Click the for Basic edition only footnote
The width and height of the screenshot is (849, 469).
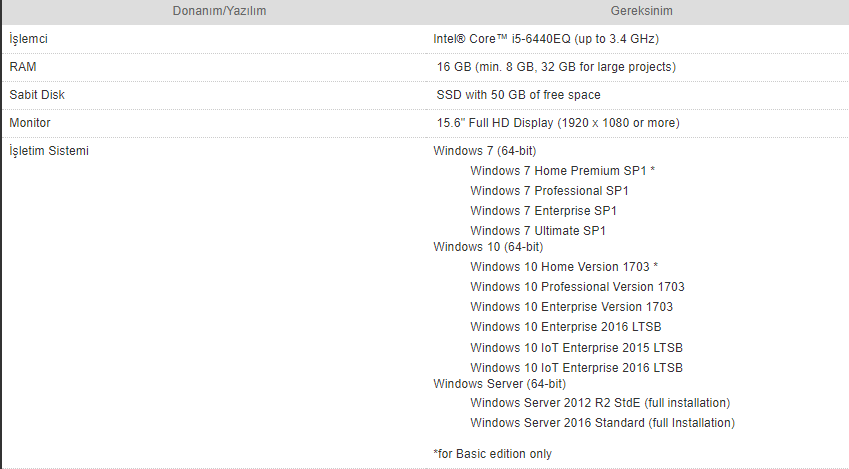pyautogui.click(x=492, y=454)
